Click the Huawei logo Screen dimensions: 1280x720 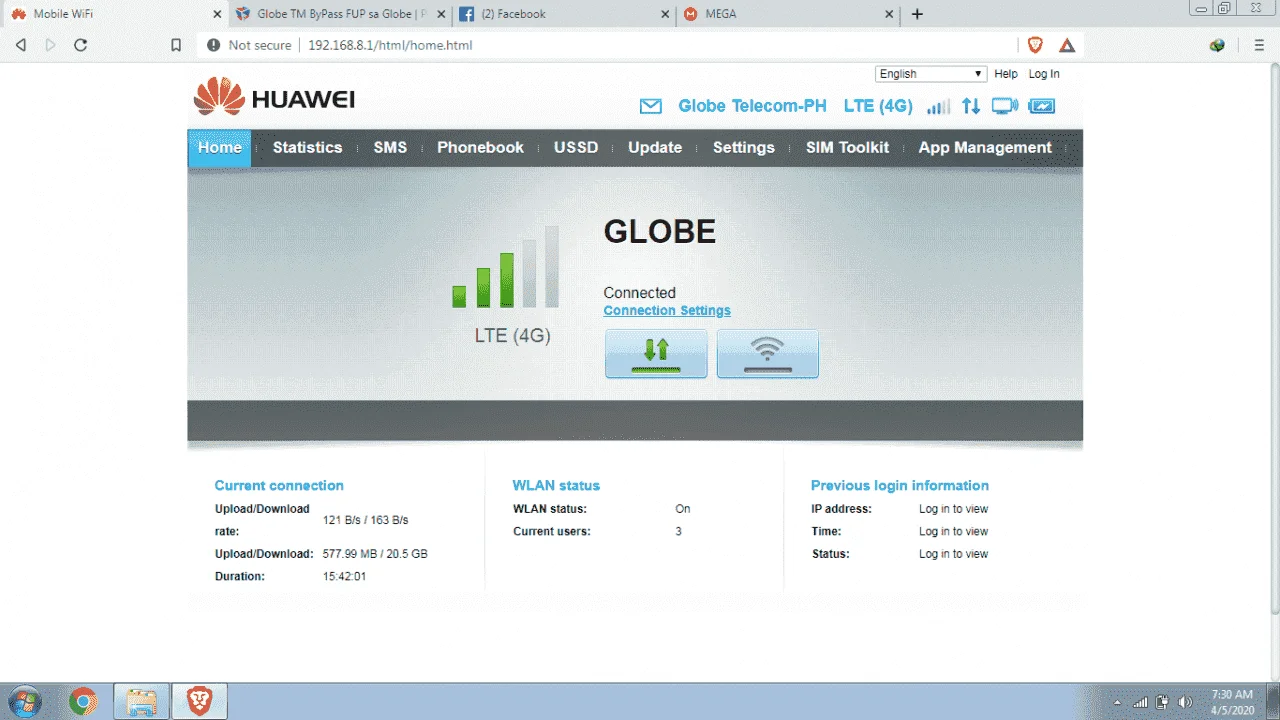(x=274, y=98)
